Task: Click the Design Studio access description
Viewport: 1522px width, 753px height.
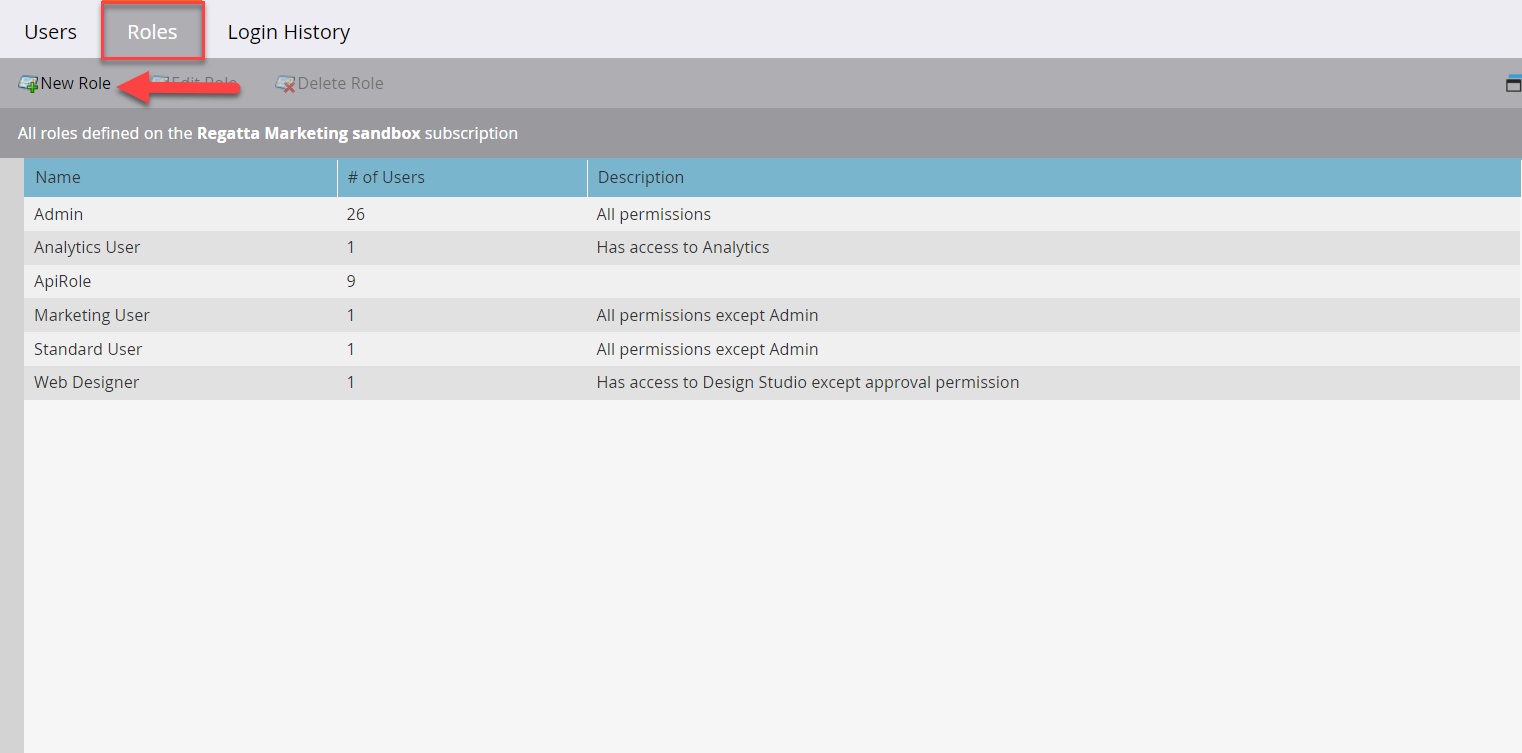Action: click(808, 382)
